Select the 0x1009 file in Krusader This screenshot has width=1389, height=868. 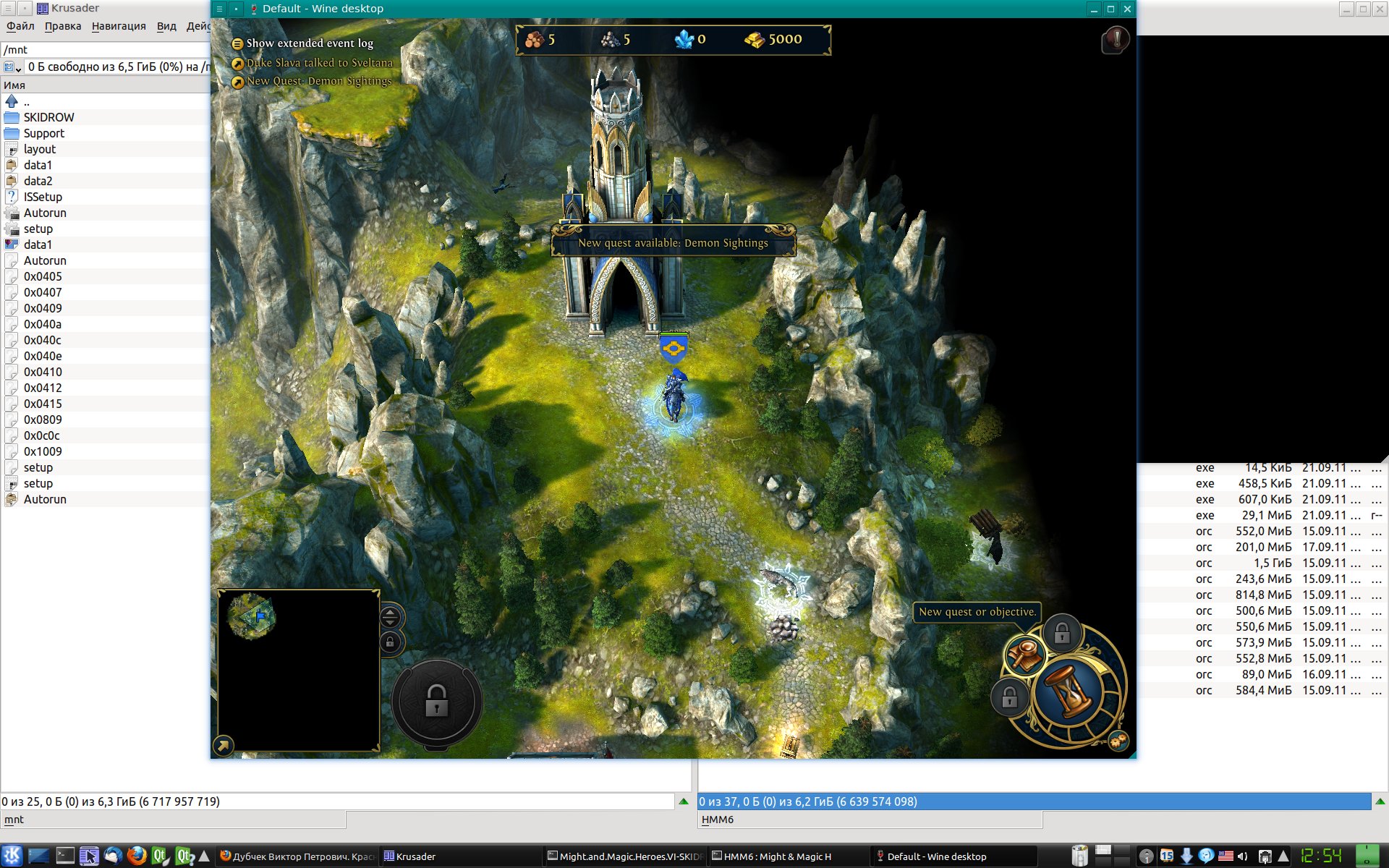[106, 451]
